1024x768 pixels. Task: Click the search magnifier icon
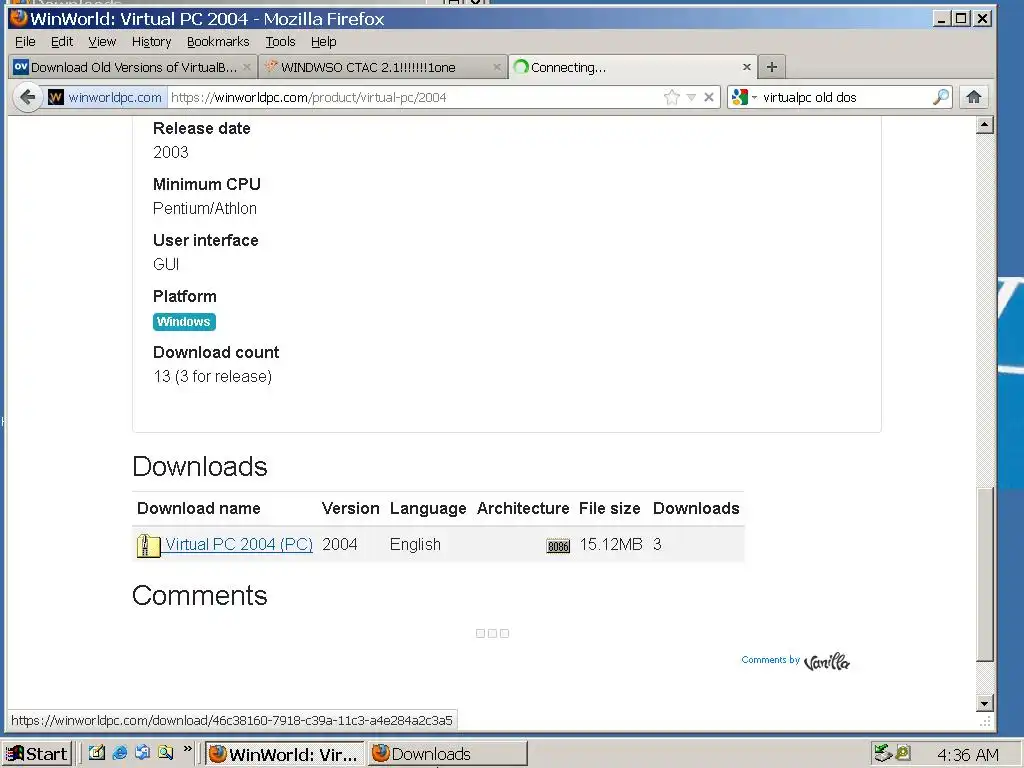[x=940, y=97]
